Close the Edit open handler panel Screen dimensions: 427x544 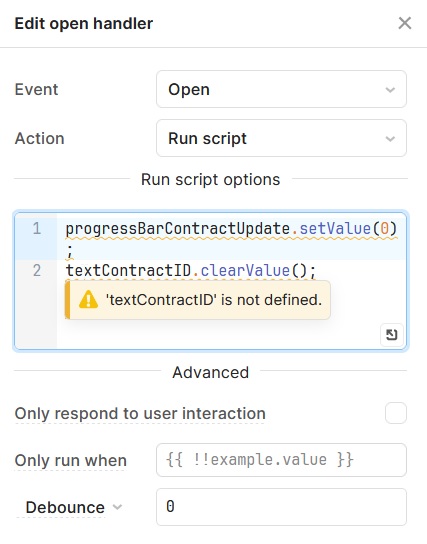404,24
